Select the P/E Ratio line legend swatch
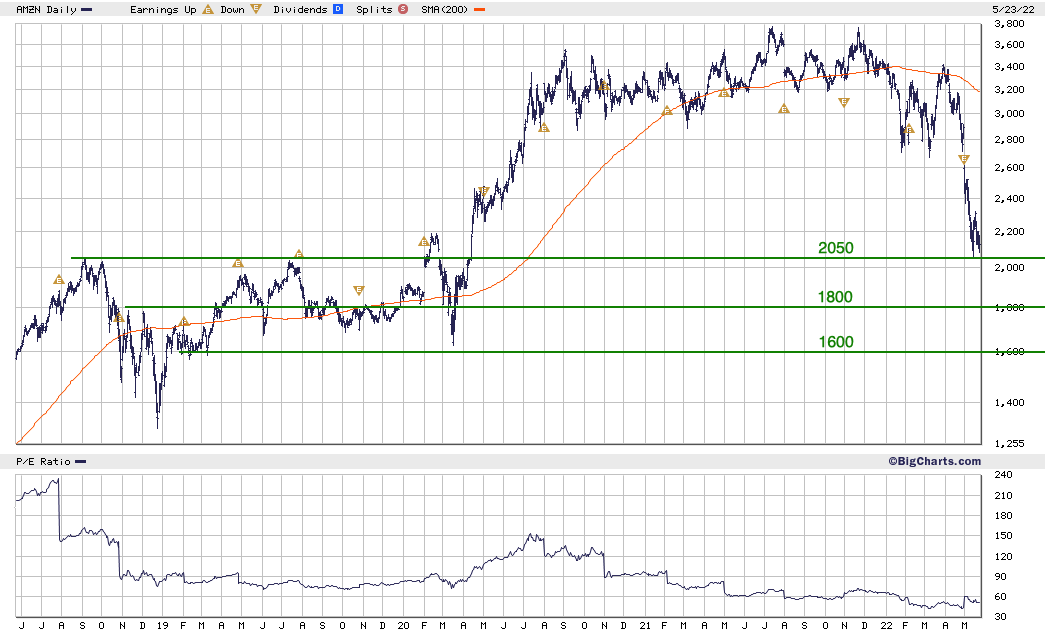Image resolution: width=1045 pixels, height=635 pixels. [x=81, y=462]
